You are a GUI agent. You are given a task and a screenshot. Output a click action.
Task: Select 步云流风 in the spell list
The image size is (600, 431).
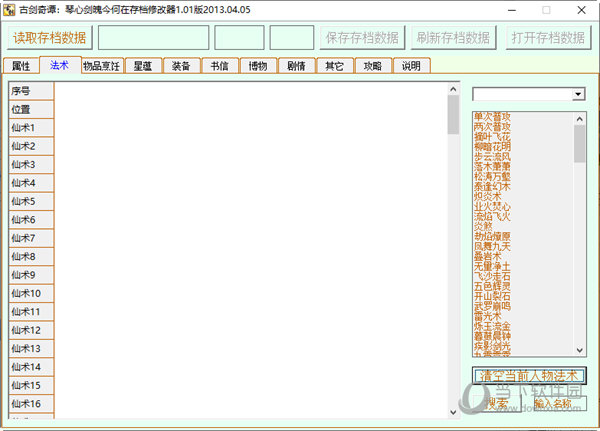click(492, 157)
